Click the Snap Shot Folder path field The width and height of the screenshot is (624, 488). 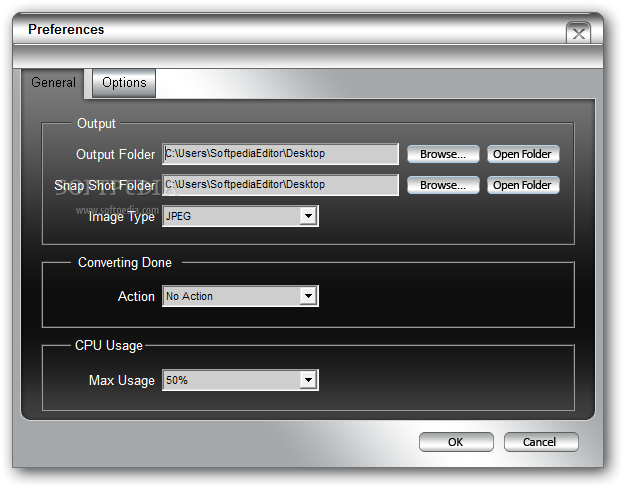pos(280,185)
